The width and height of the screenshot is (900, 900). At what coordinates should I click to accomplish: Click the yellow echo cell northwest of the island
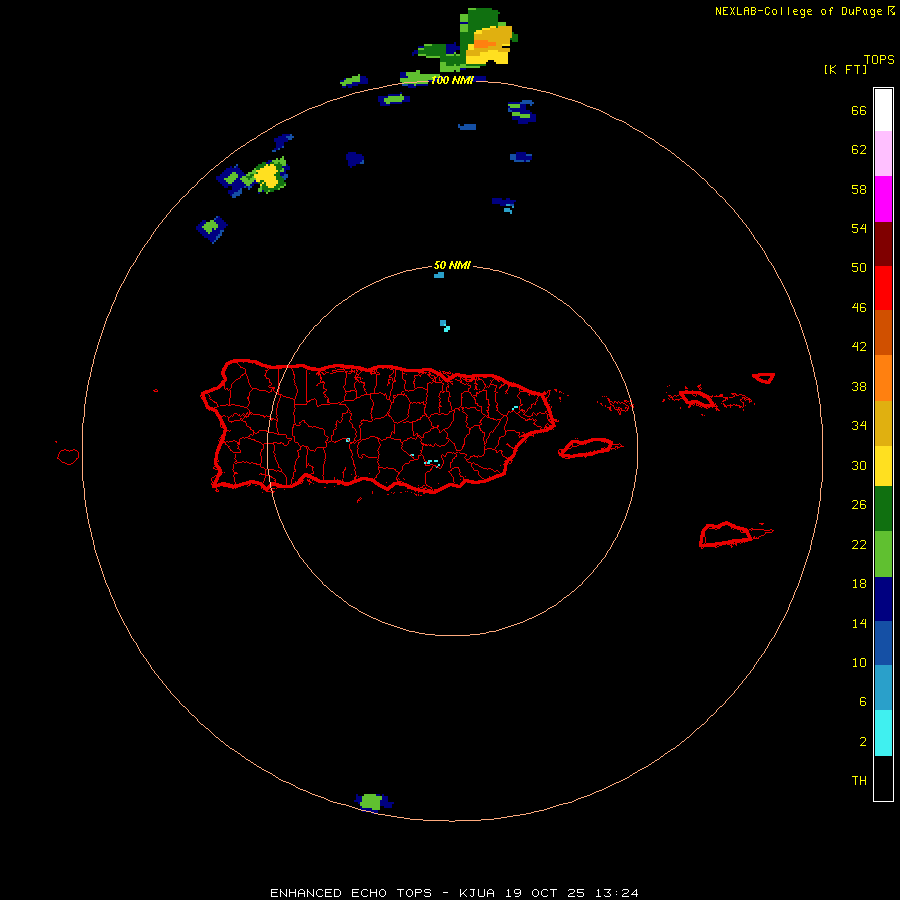267,174
